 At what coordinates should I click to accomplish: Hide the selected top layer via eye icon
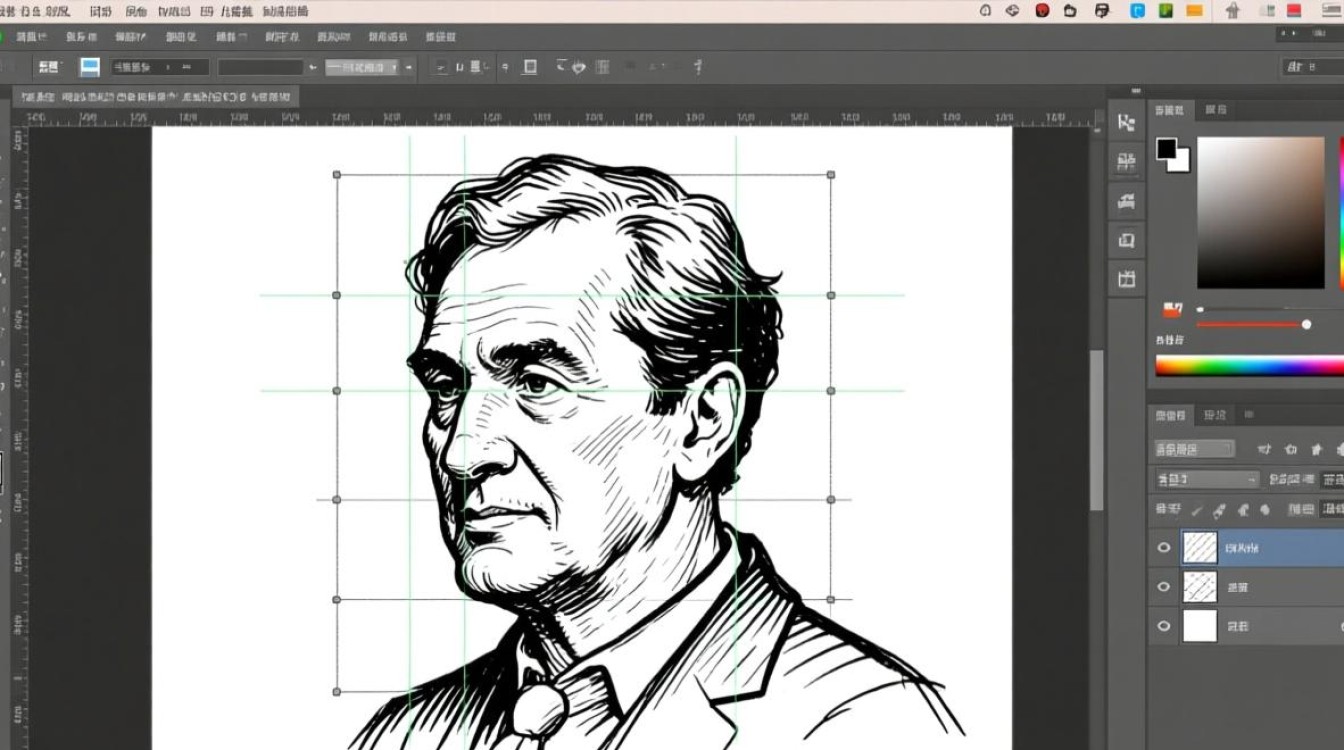[1163, 548]
